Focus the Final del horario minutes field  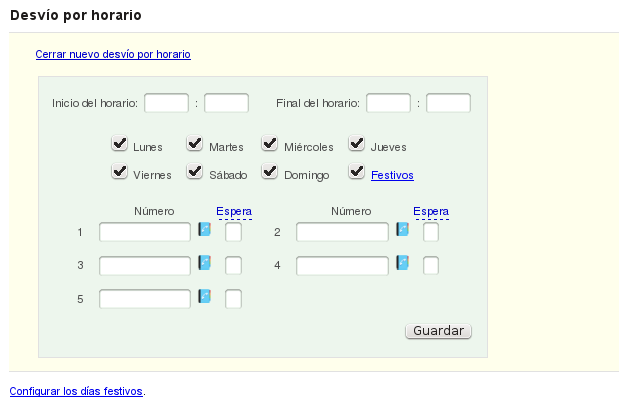pyautogui.click(x=448, y=103)
